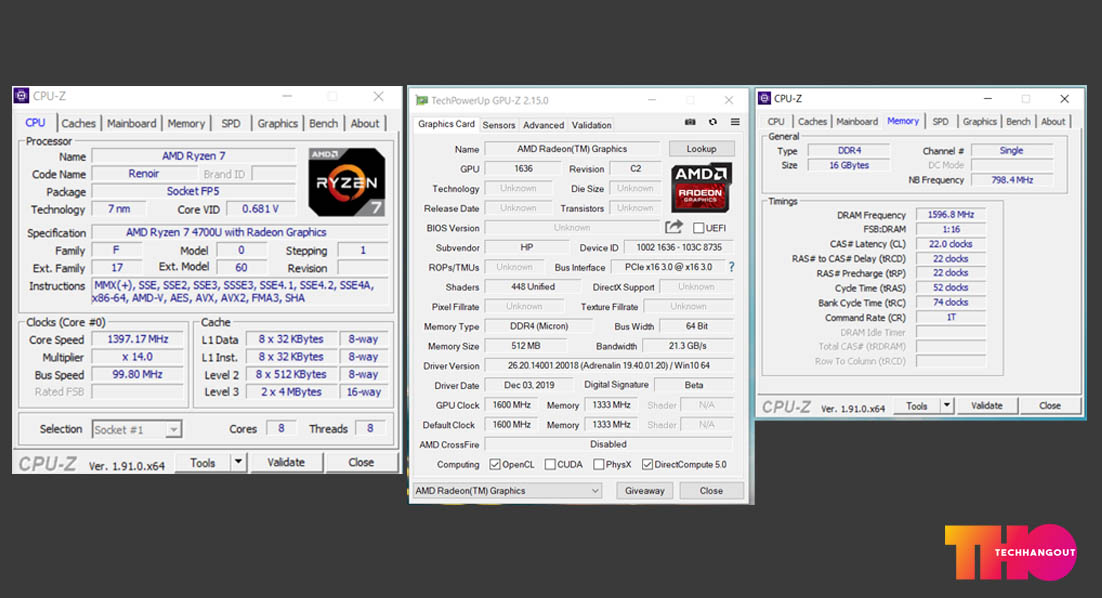The image size is (1102, 598).
Task: Click the Driver Version value in GPU-Z
Action: pos(609,365)
